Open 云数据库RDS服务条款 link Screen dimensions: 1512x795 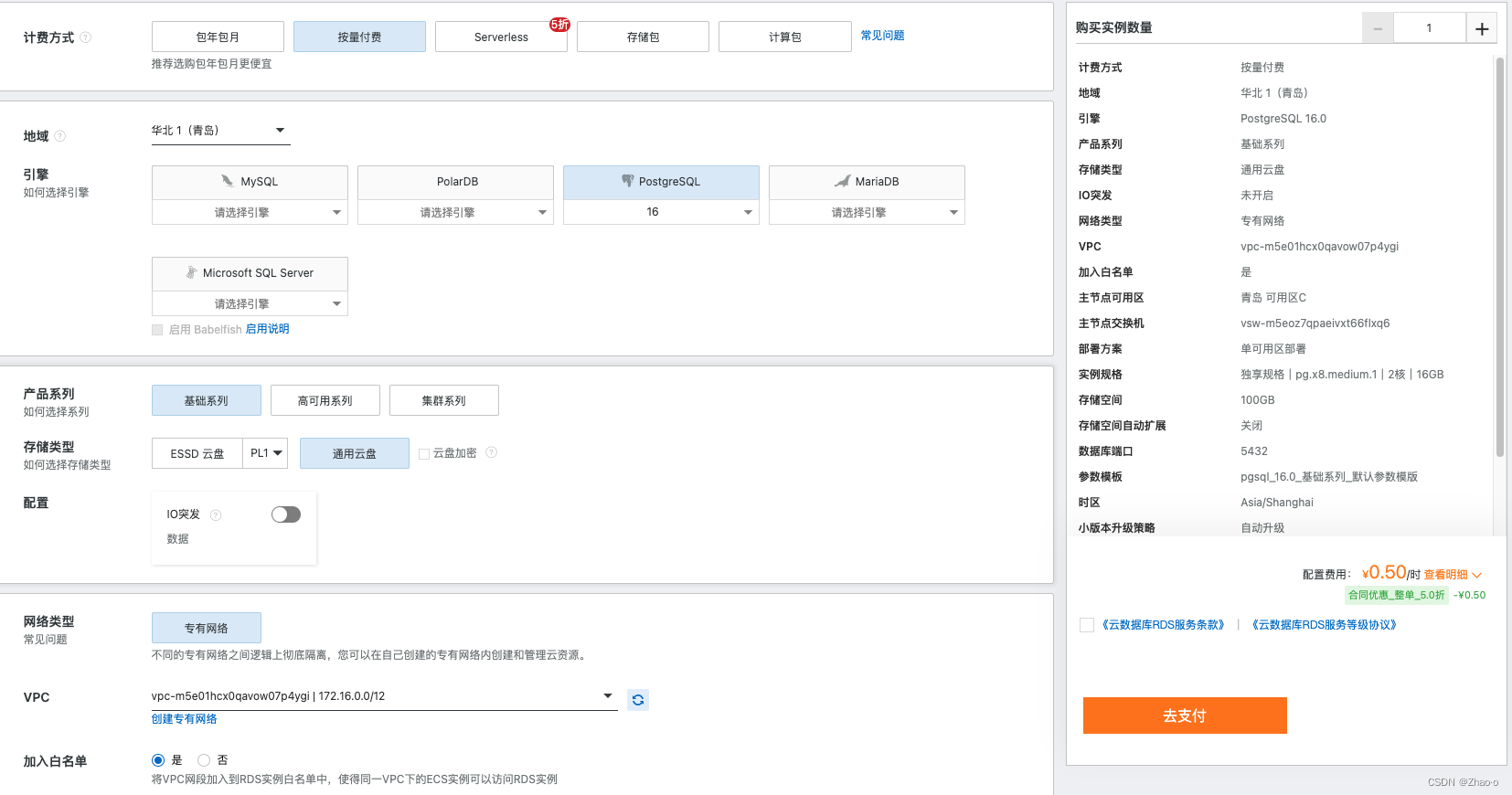pos(1163,625)
